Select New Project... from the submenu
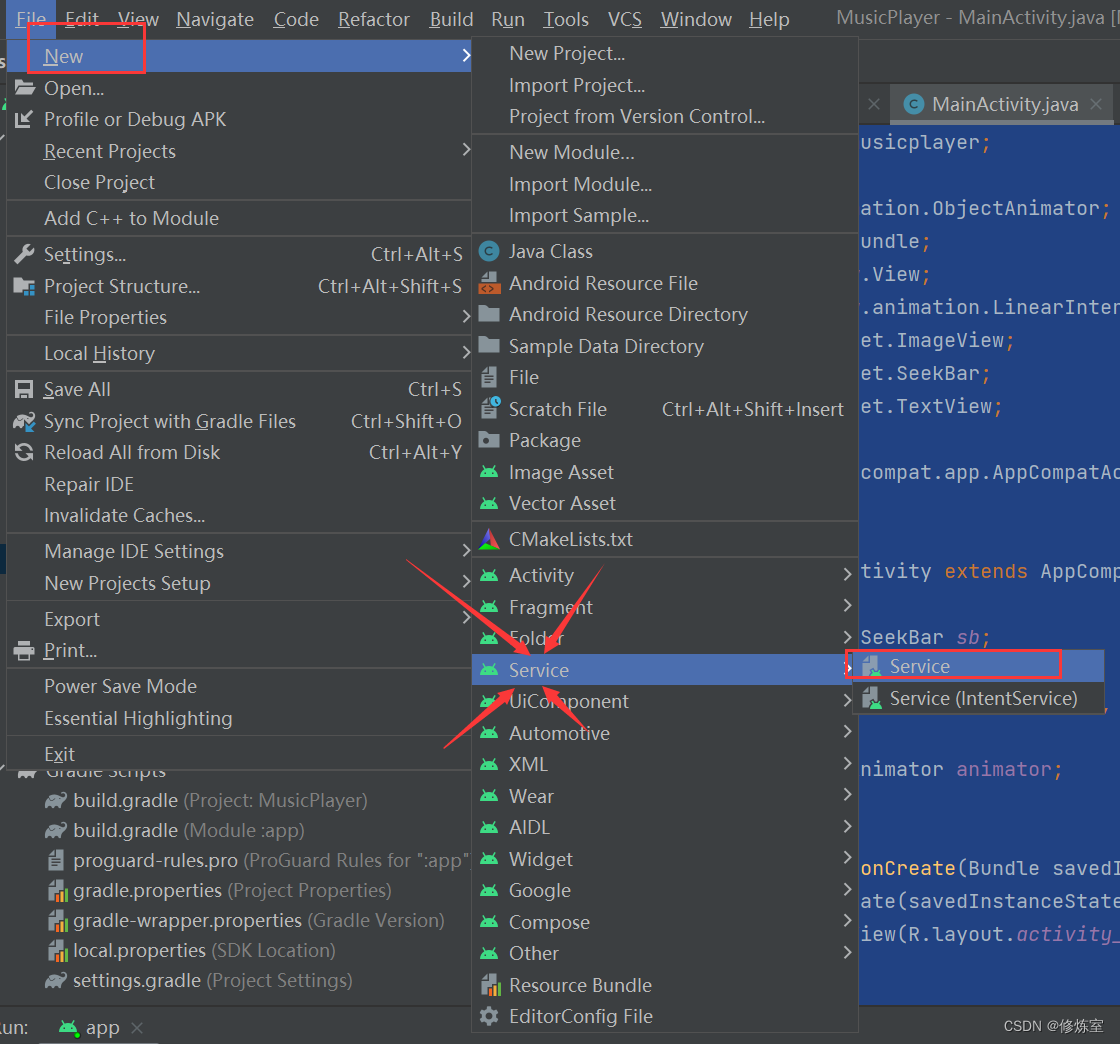The image size is (1120, 1044). click(564, 53)
